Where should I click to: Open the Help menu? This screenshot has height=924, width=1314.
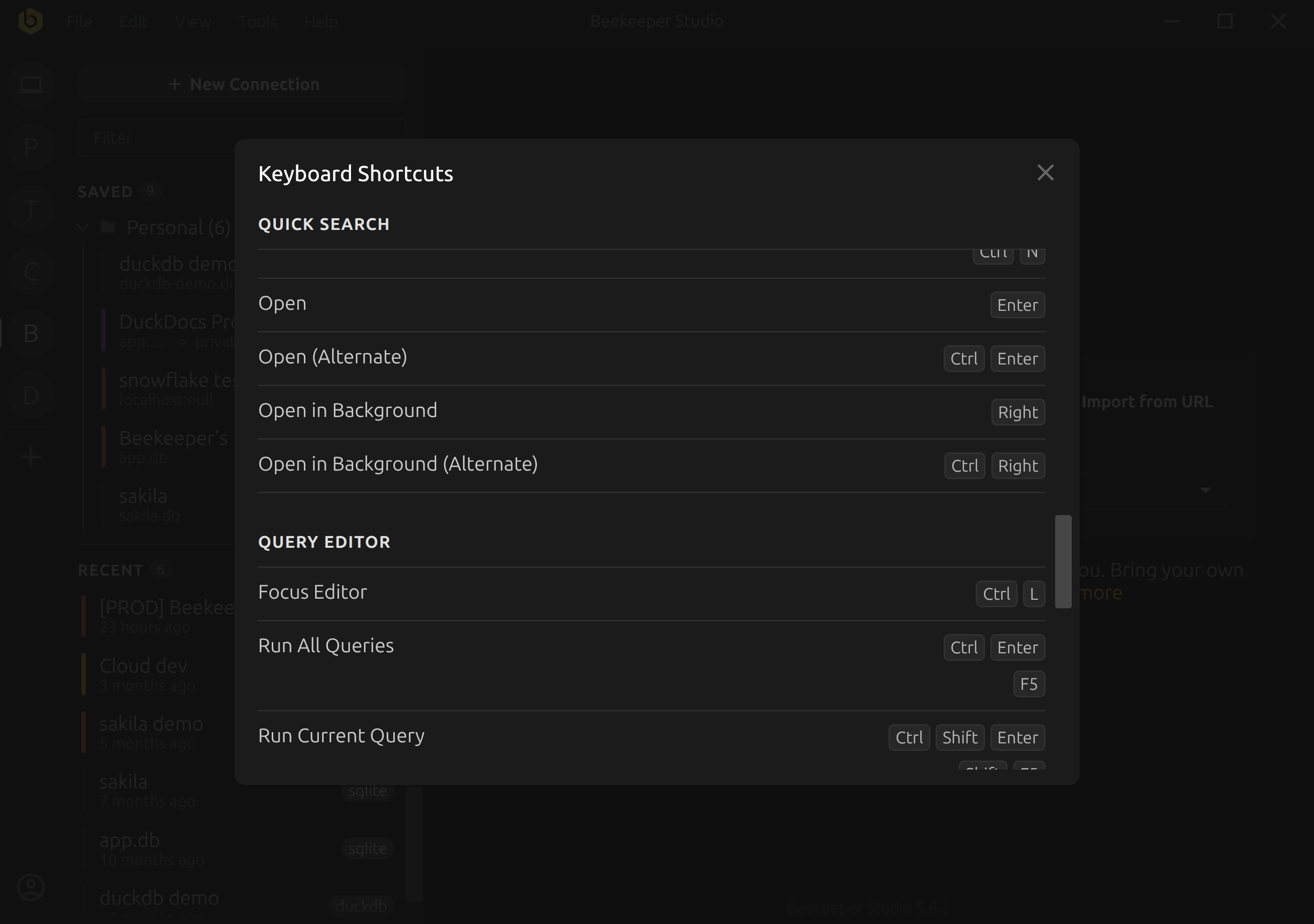[321, 20]
